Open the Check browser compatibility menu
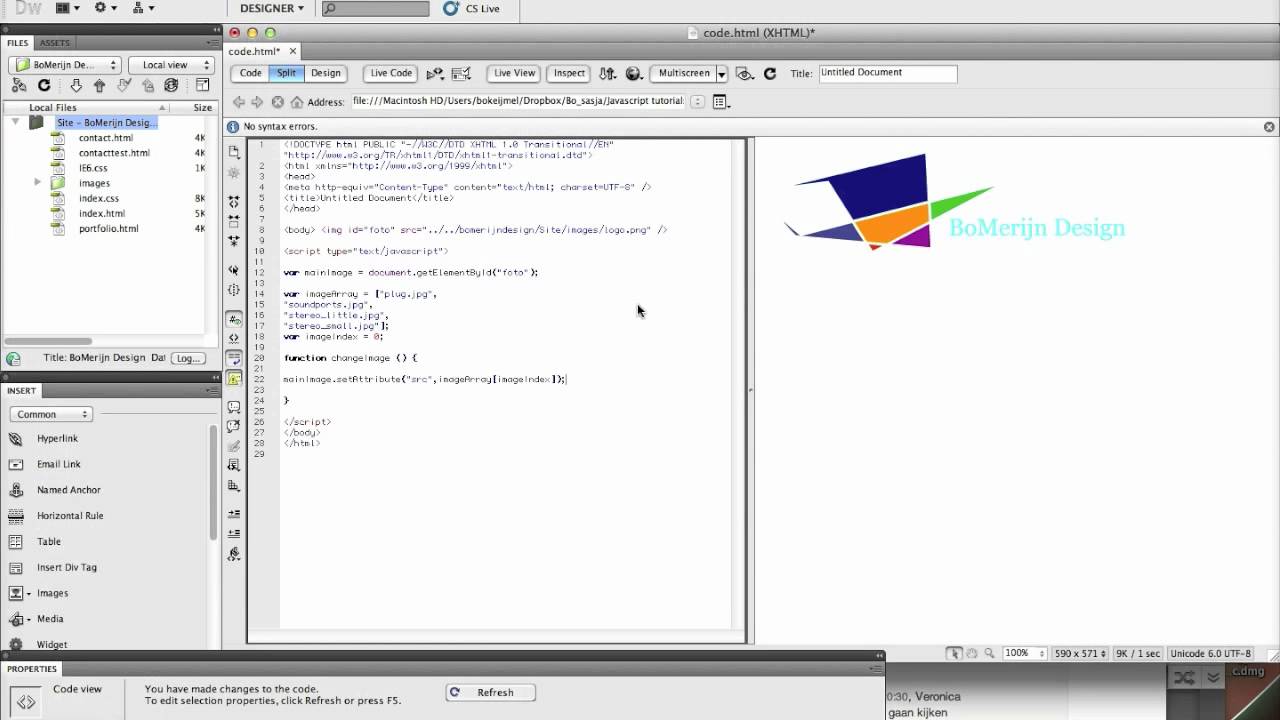1280x720 pixels. pos(435,73)
